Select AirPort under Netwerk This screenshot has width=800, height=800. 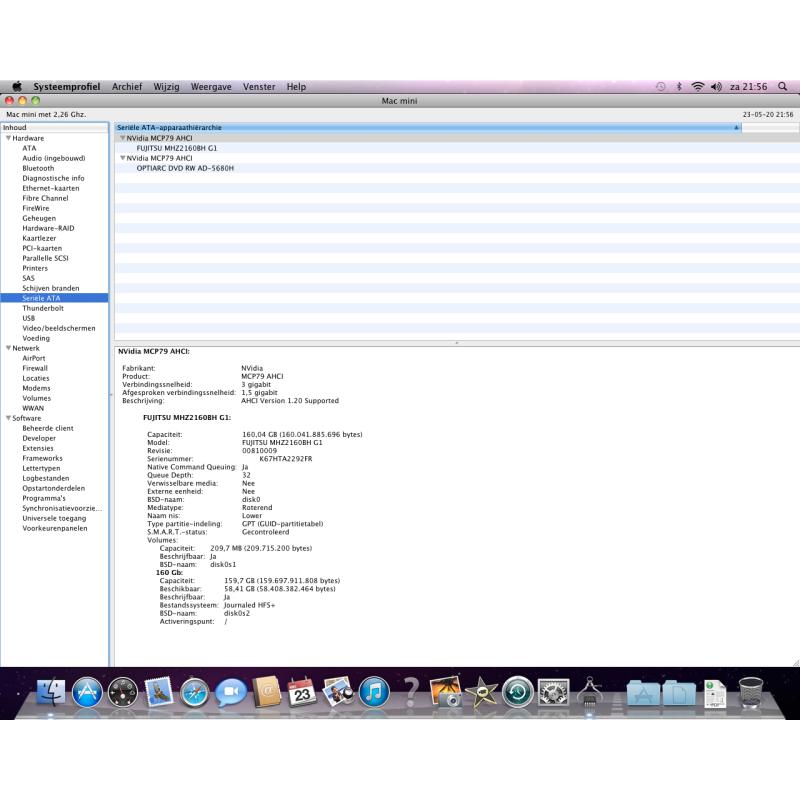34,358
